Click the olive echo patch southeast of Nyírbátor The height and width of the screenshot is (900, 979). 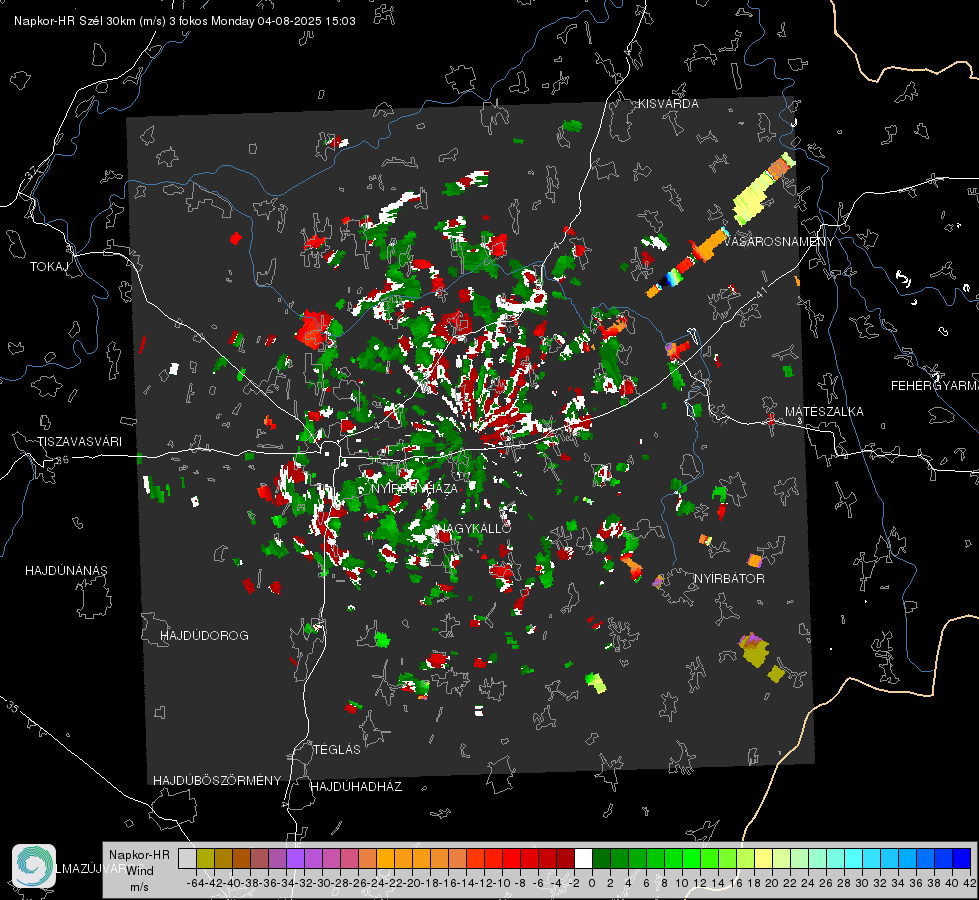point(754,650)
